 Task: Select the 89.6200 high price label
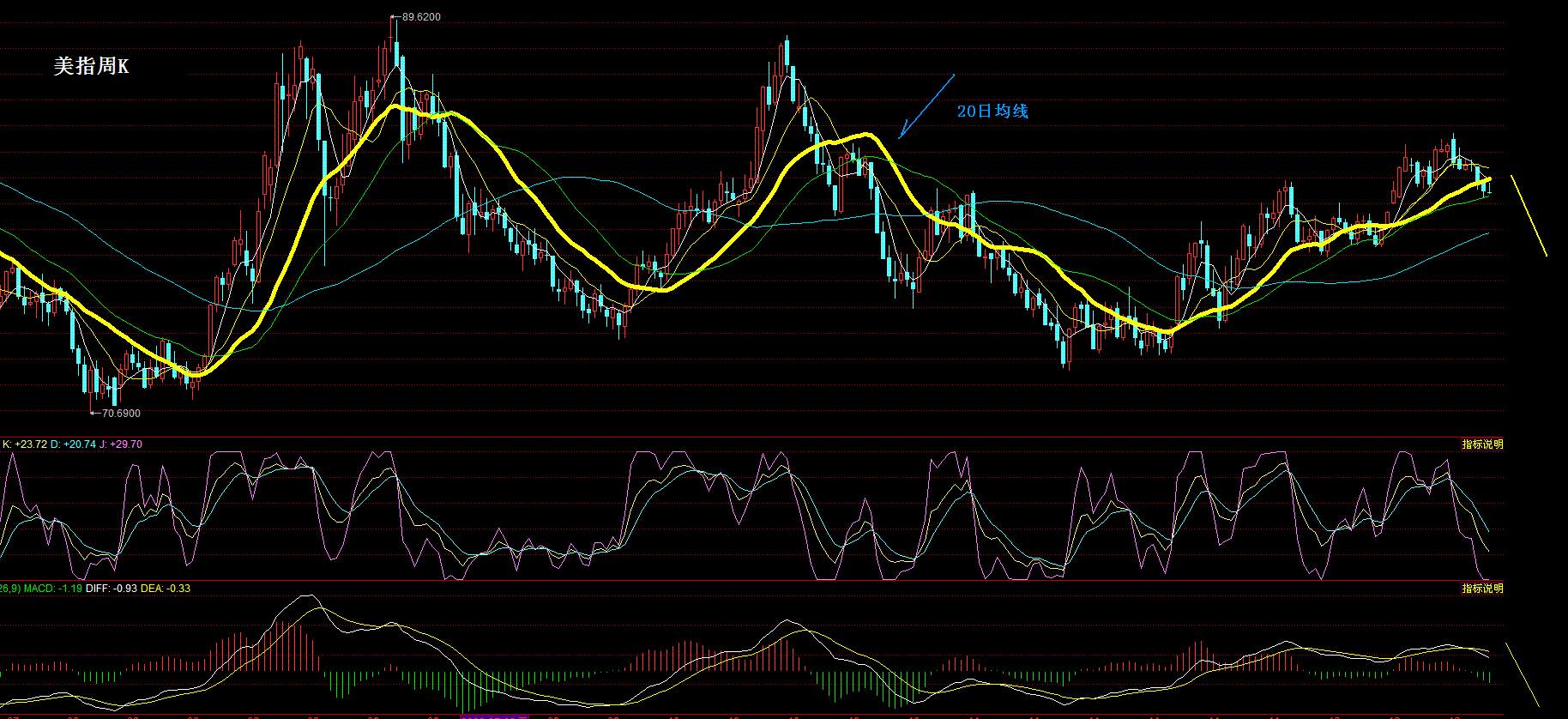click(x=421, y=17)
